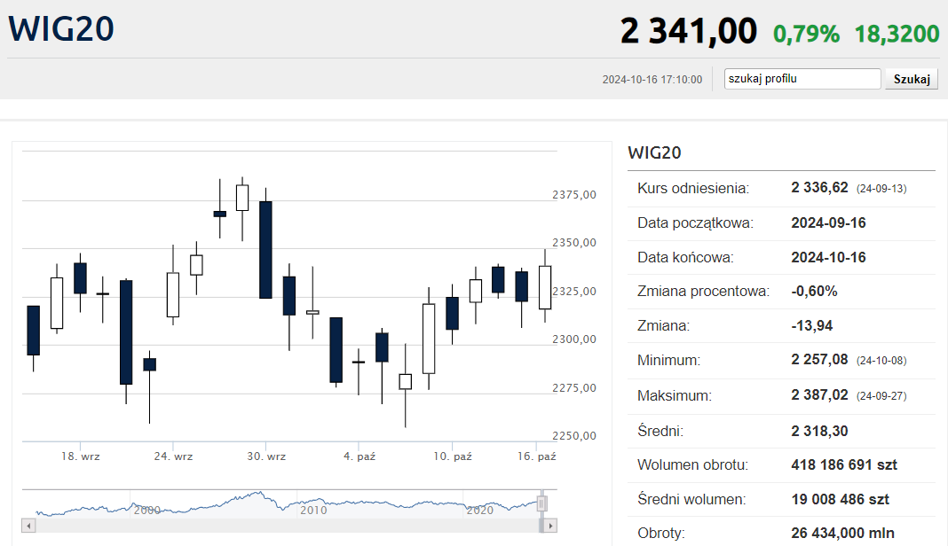Click the Szukaj button
948x546 pixels.
[x=912, y=79]
